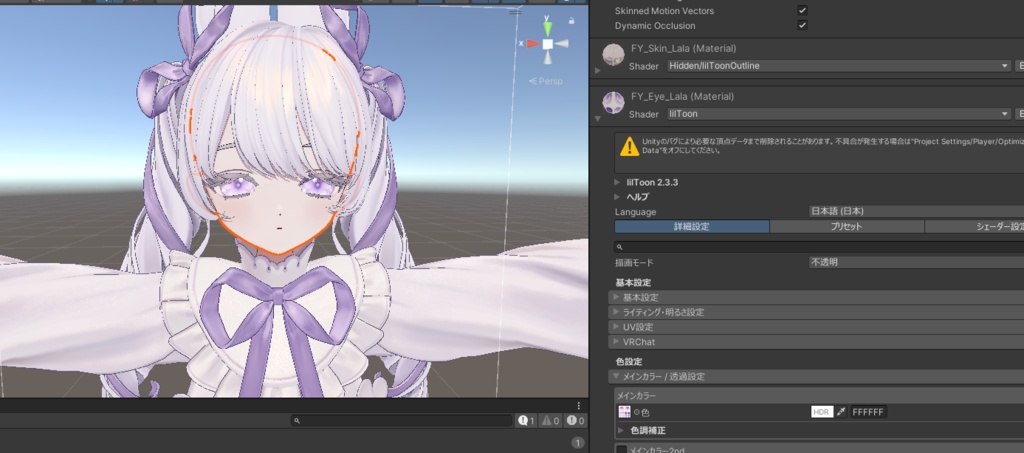Open the Hidden/lilToonOutline shader dropdown

point(839,66)
